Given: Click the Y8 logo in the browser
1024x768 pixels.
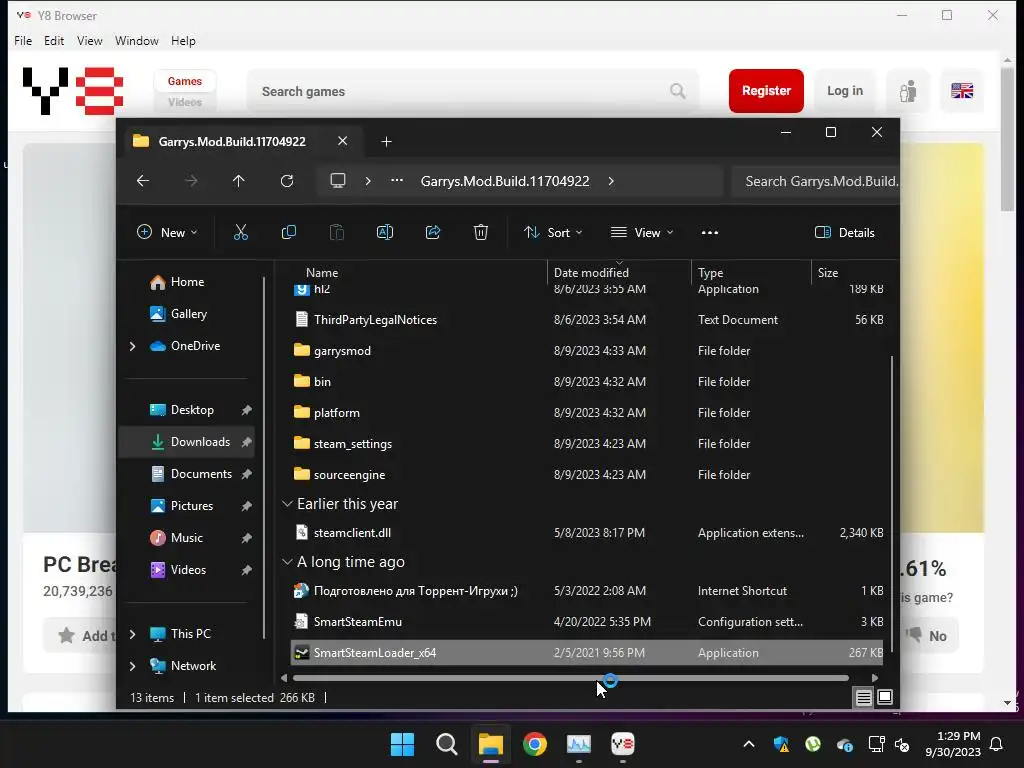Looking at the screenshot, I should coord(72,91).
